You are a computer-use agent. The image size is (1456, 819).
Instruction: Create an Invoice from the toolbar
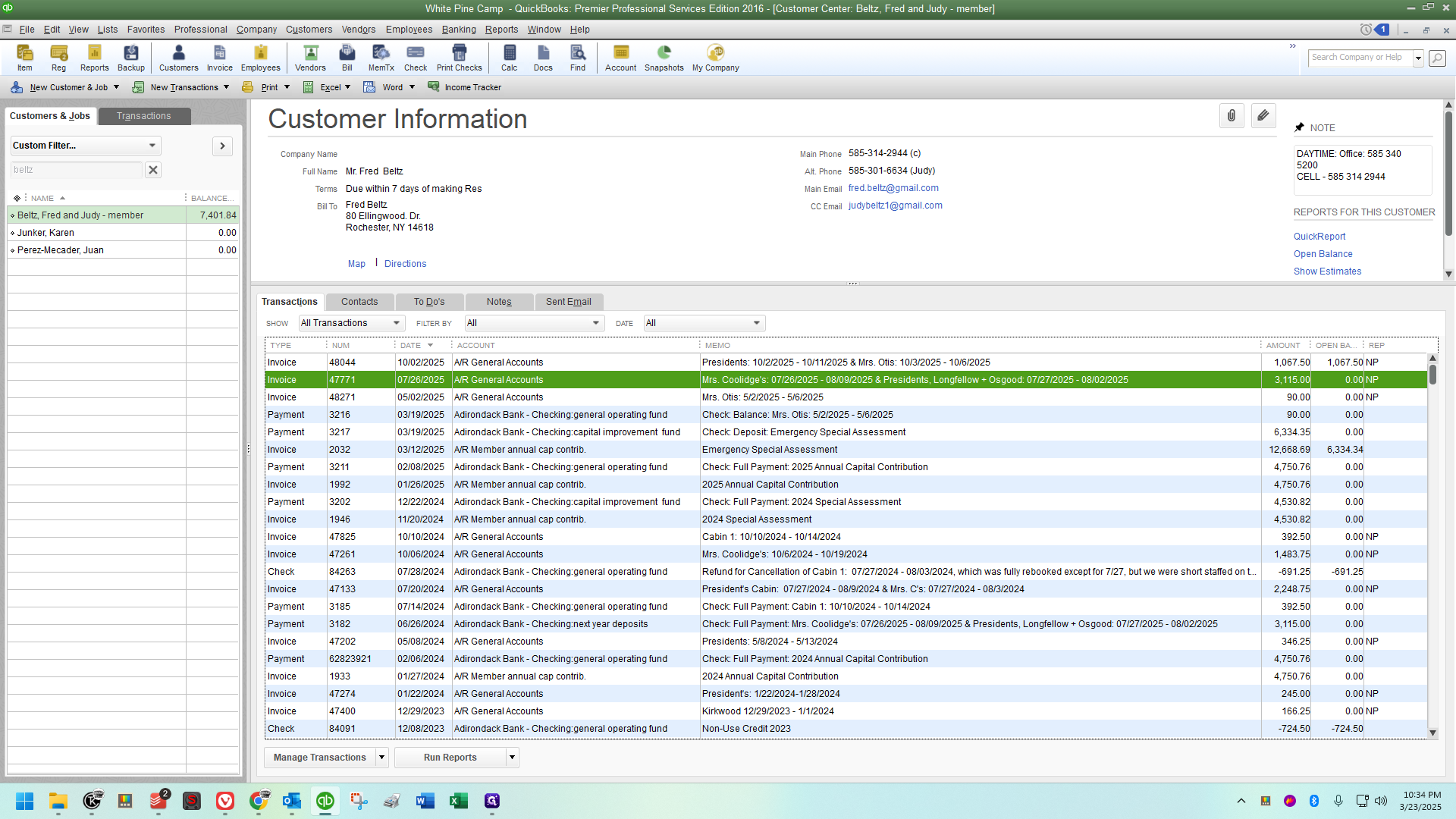click(x=220, y=58)
